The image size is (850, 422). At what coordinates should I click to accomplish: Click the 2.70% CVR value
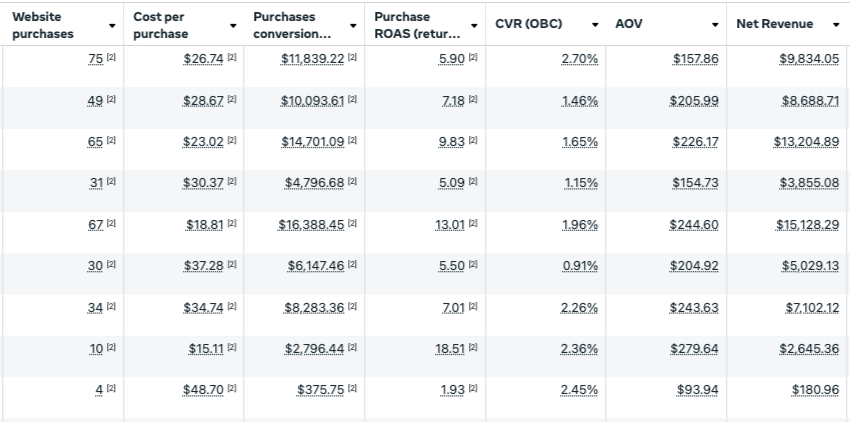click(579, 60)
